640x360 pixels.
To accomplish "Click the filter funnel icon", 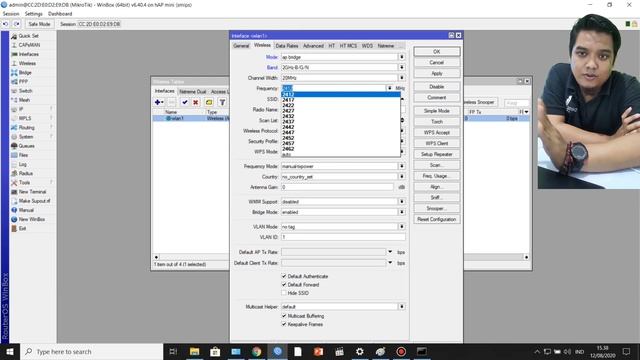I will (x=222, y=102).
